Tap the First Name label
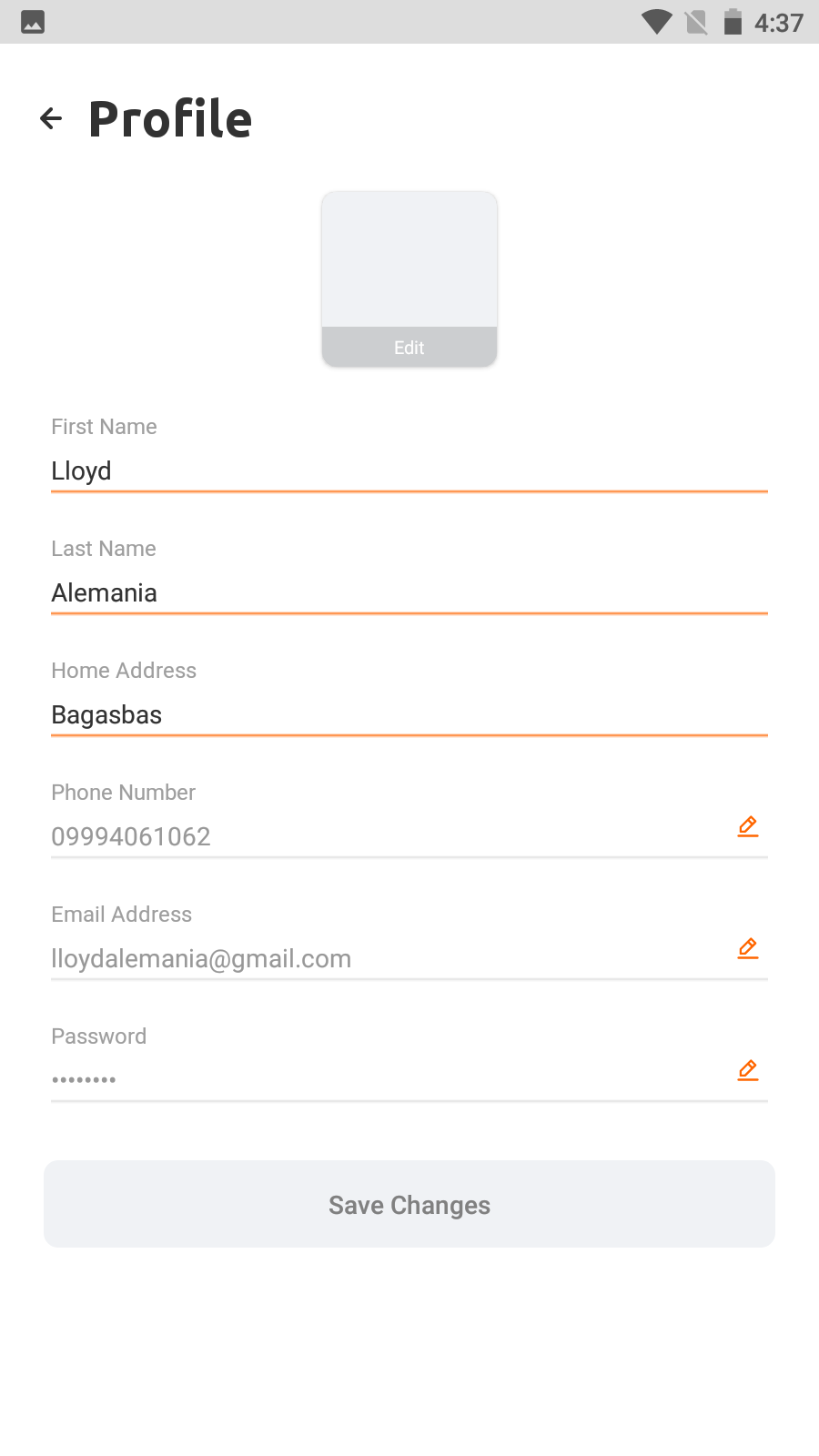This screenshot has width=819, height=1456. tap(104, 427)
